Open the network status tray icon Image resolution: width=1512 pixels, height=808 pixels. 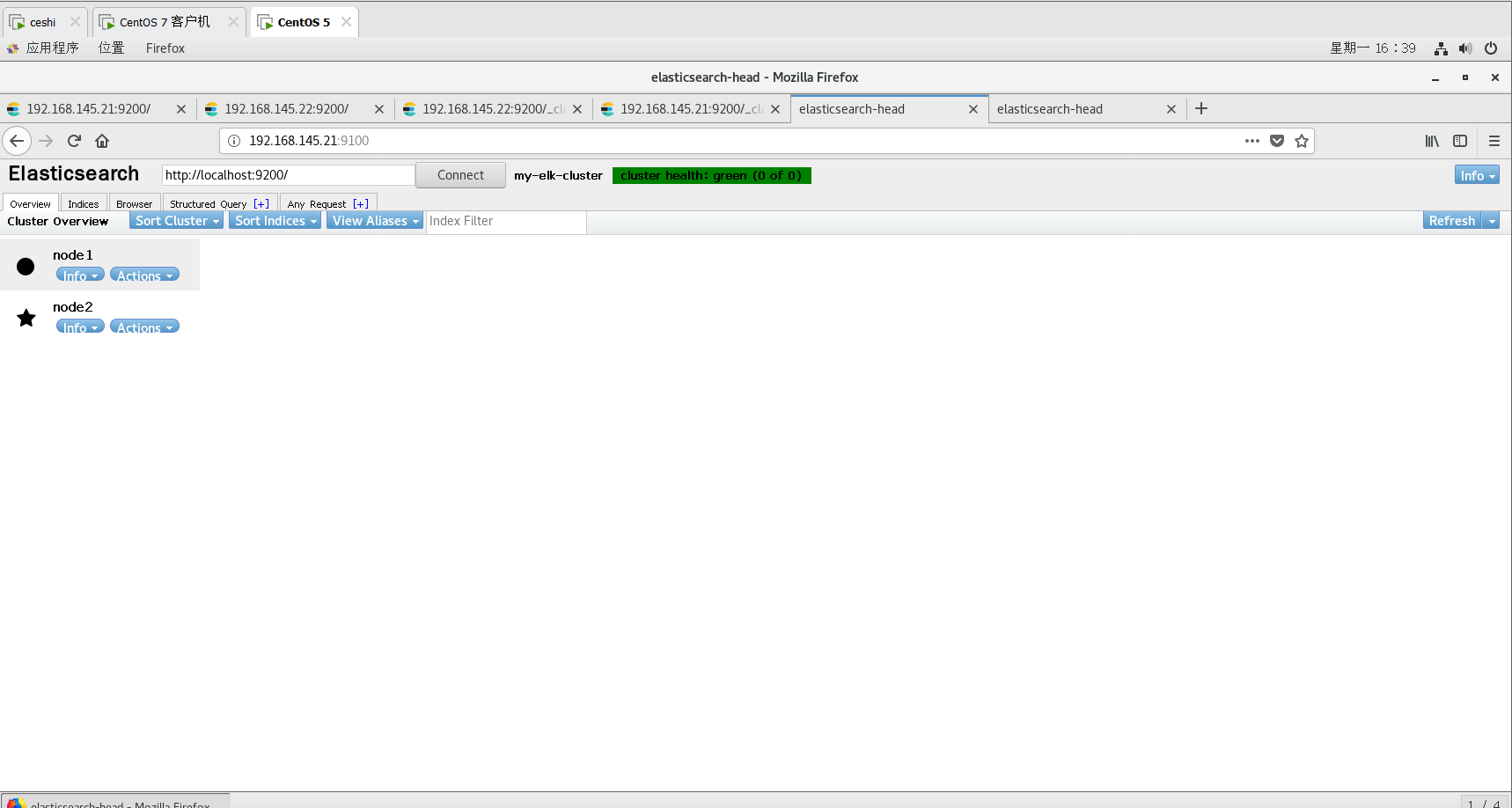point(1441,48)
